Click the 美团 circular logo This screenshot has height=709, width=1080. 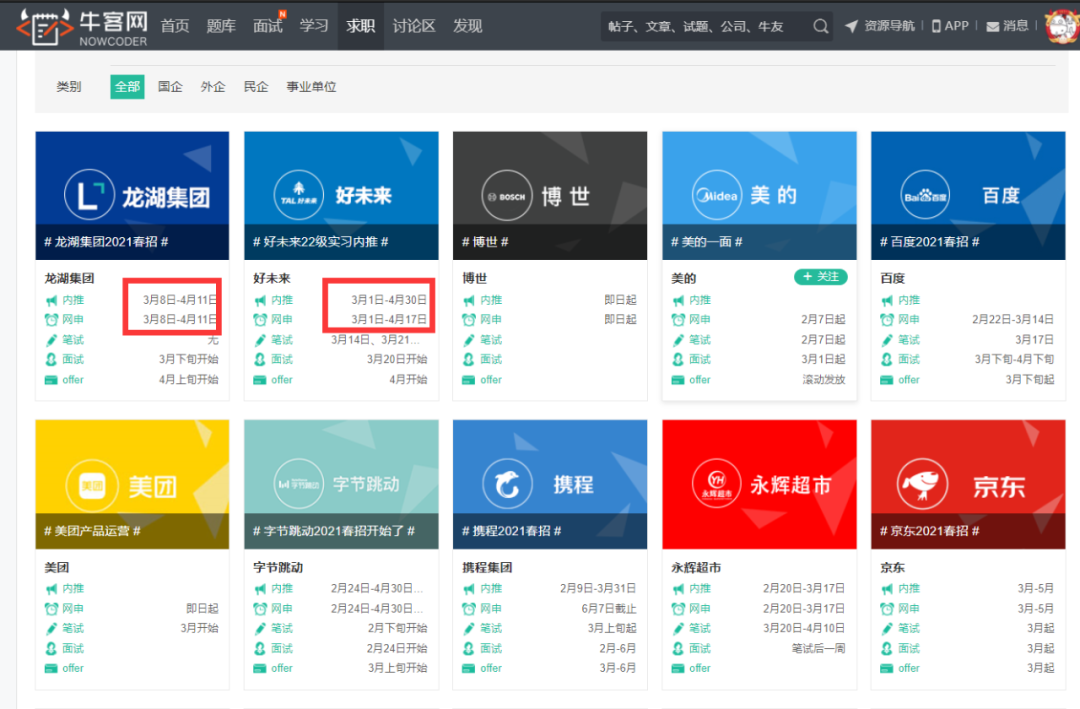click(92, 485)
